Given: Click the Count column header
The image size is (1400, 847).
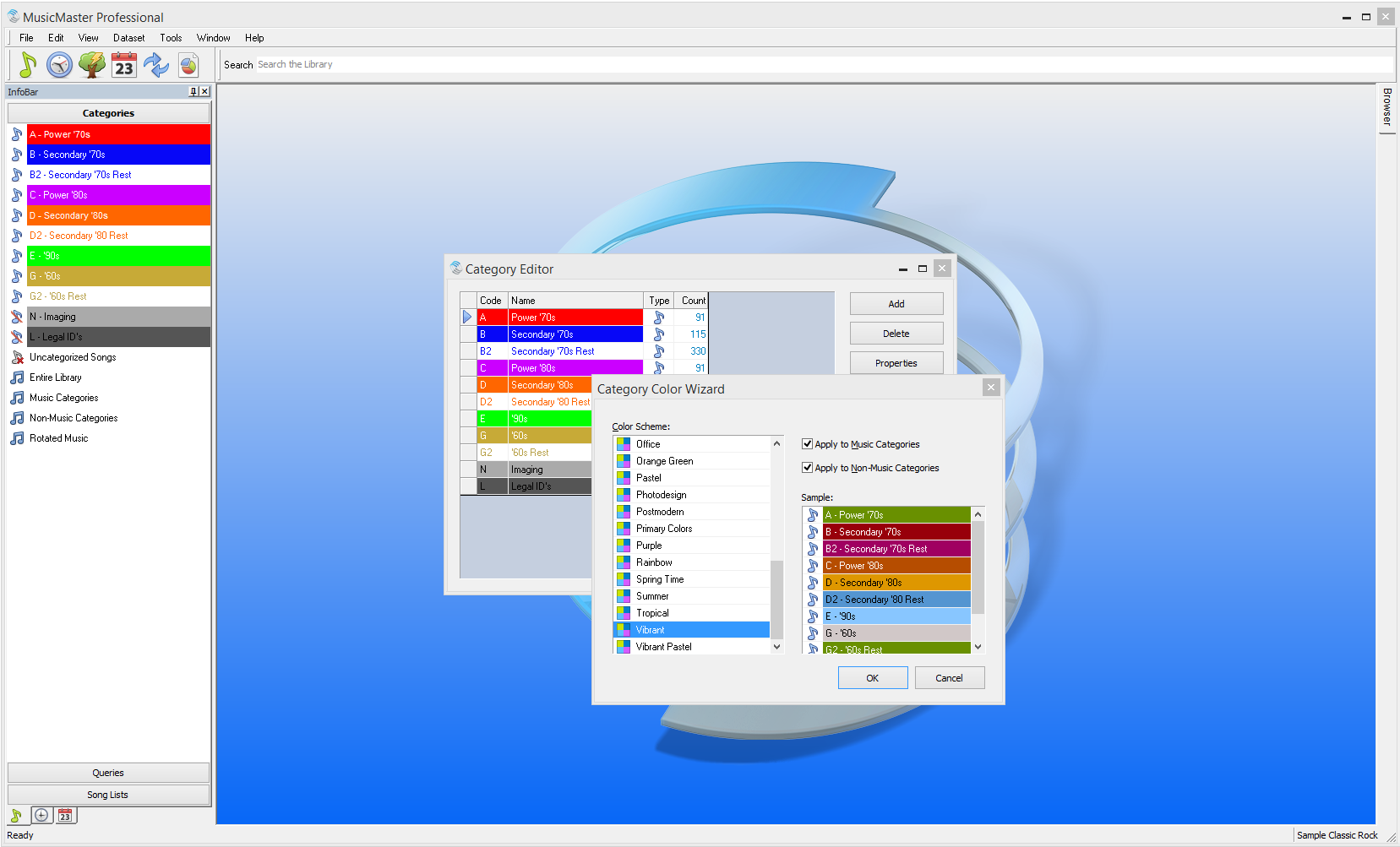Looking at the screenshot, I should coord(691,301).
